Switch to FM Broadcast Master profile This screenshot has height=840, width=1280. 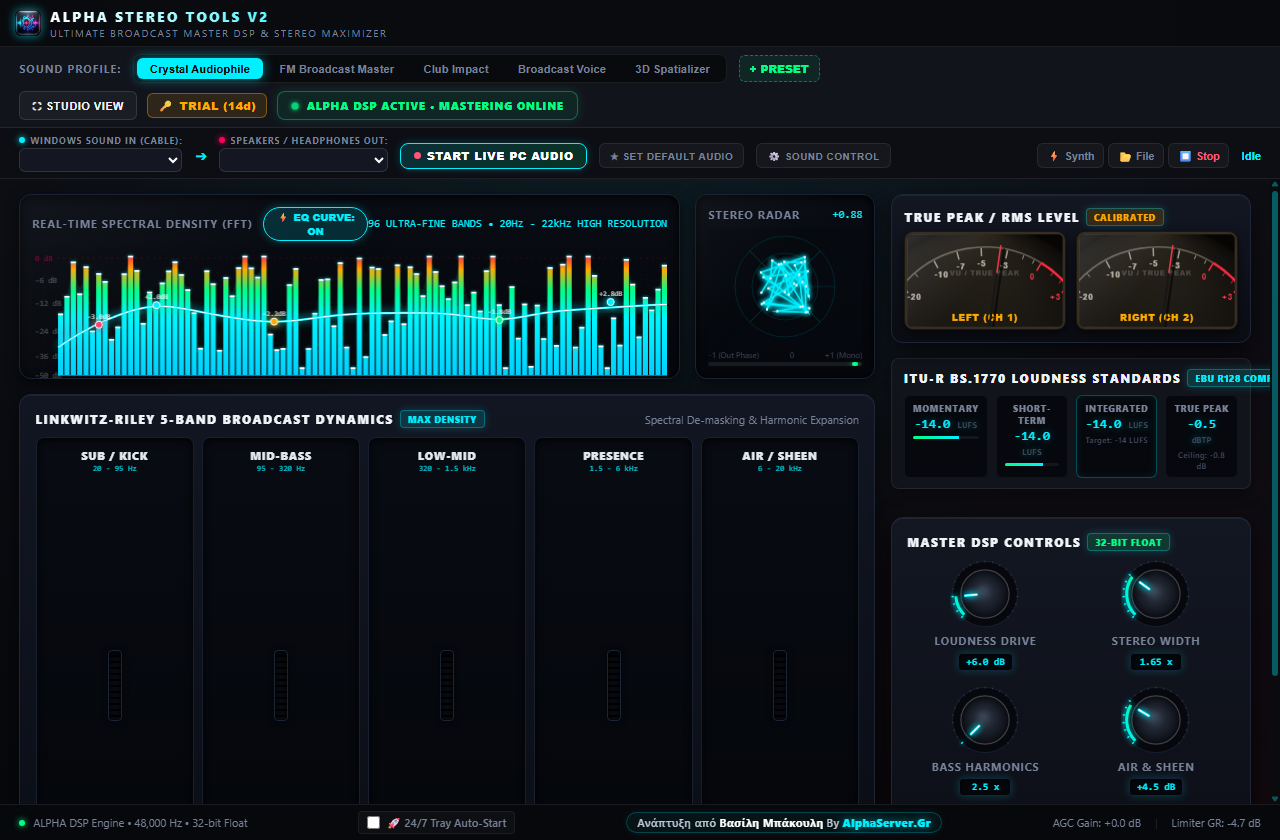[337, 69]
